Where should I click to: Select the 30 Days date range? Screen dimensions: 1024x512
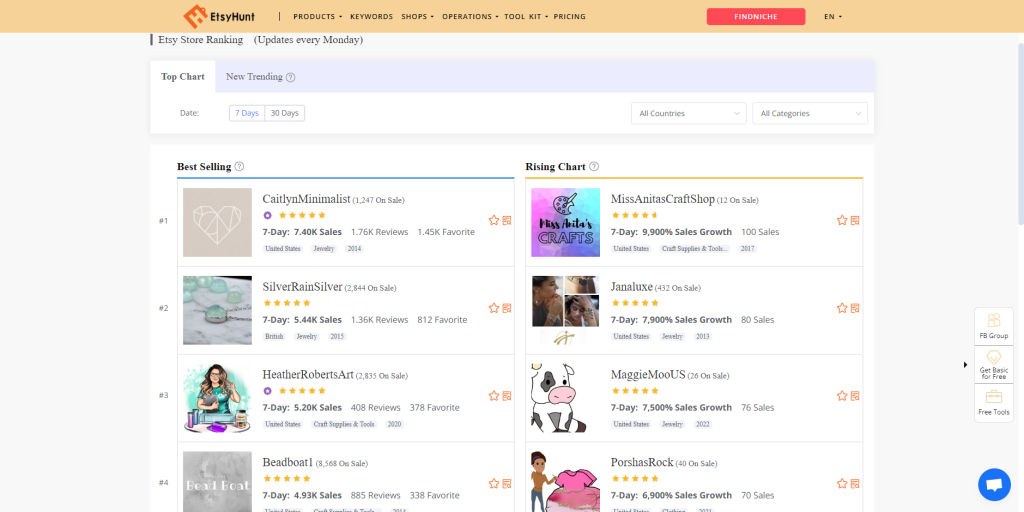pyautogui.click(x=285, y=113)
